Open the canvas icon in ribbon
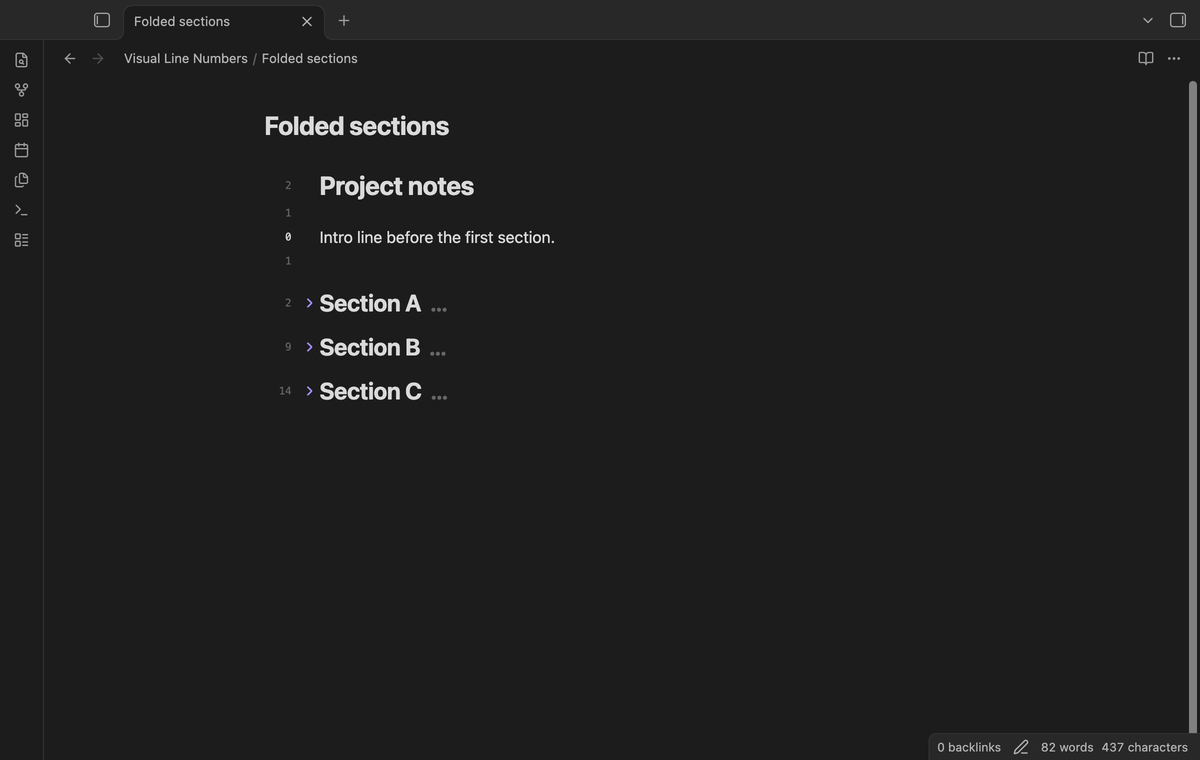 point(21,120)
